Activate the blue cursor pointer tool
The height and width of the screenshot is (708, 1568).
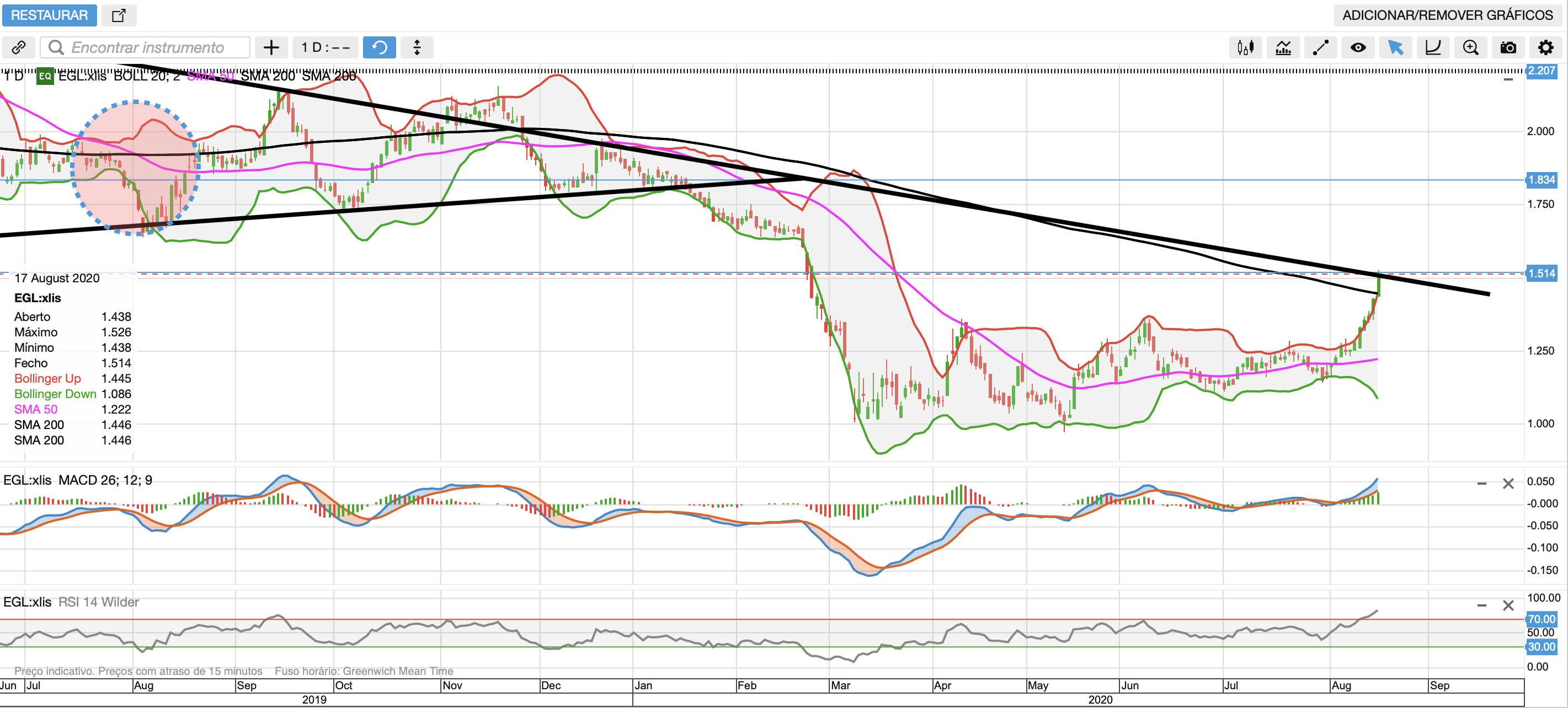[x=1395, y=47]
